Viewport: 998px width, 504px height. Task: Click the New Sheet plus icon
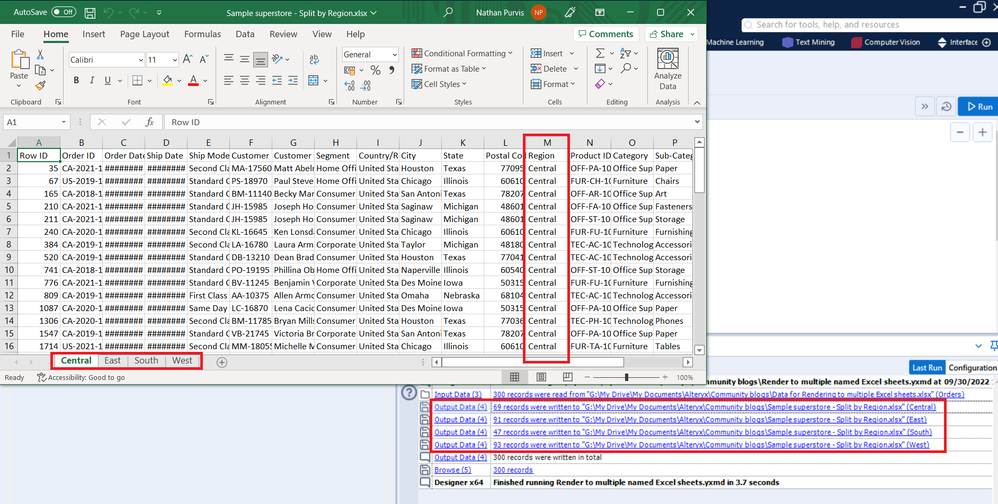pyautogui.click(x=221, y=362)
